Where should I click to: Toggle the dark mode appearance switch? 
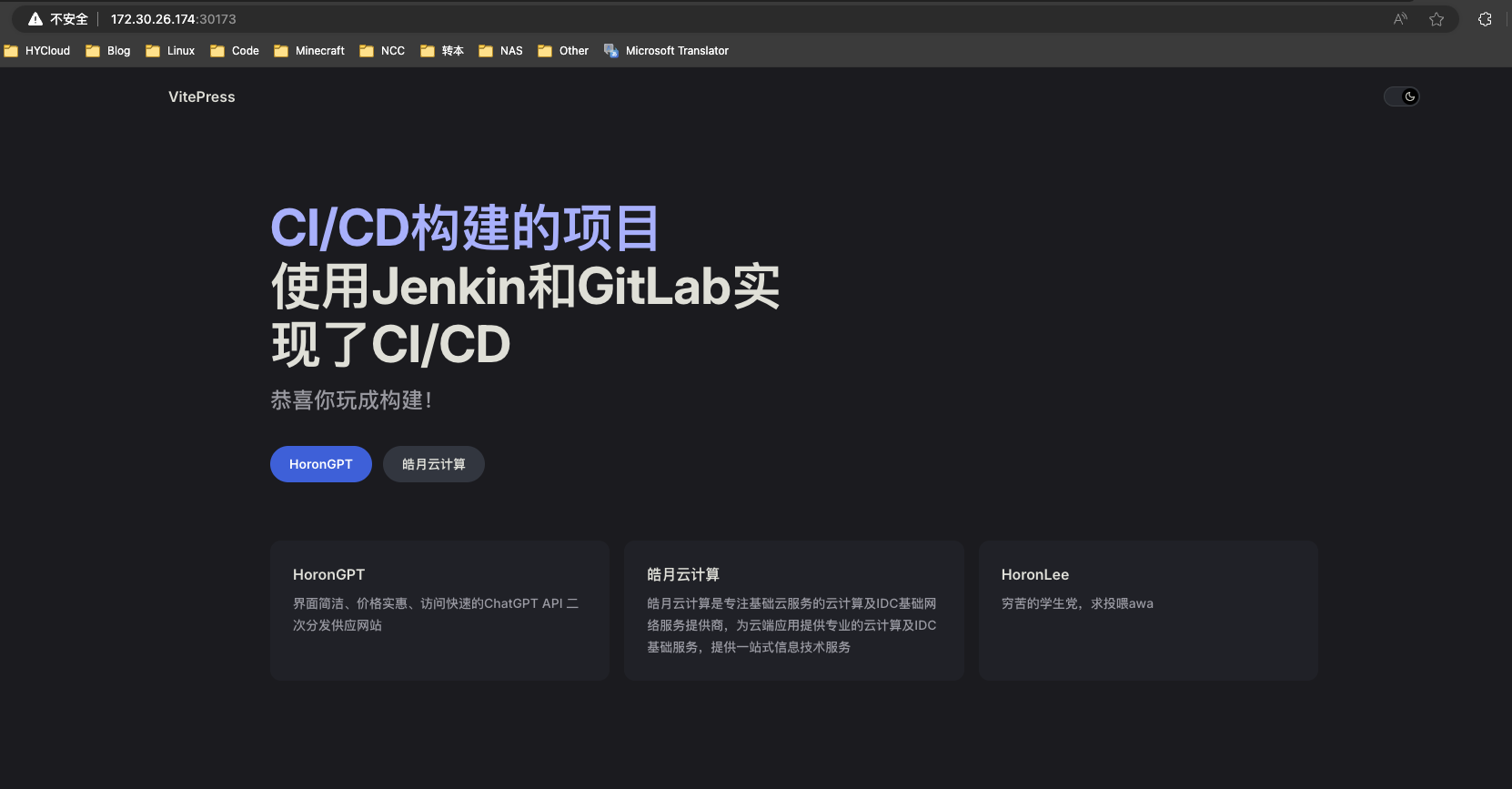tap(1401, 96)
